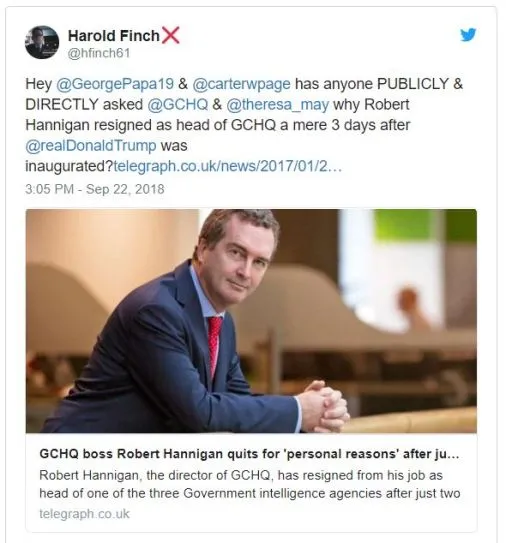
Task: Click the 3:05 PM - Sep 22, 2018 timestamp
Action: point(95,189)
